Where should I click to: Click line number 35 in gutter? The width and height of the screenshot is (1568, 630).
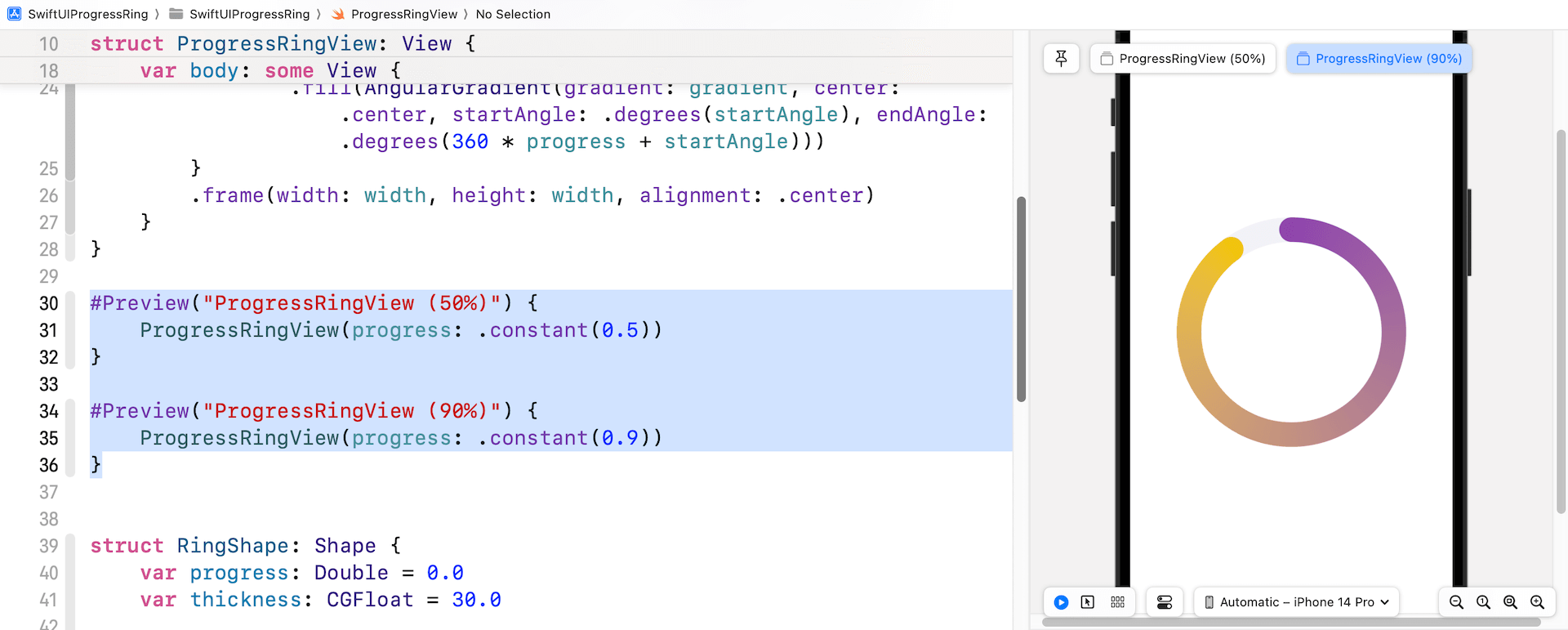pyautogui.click(x=48, y=438)
